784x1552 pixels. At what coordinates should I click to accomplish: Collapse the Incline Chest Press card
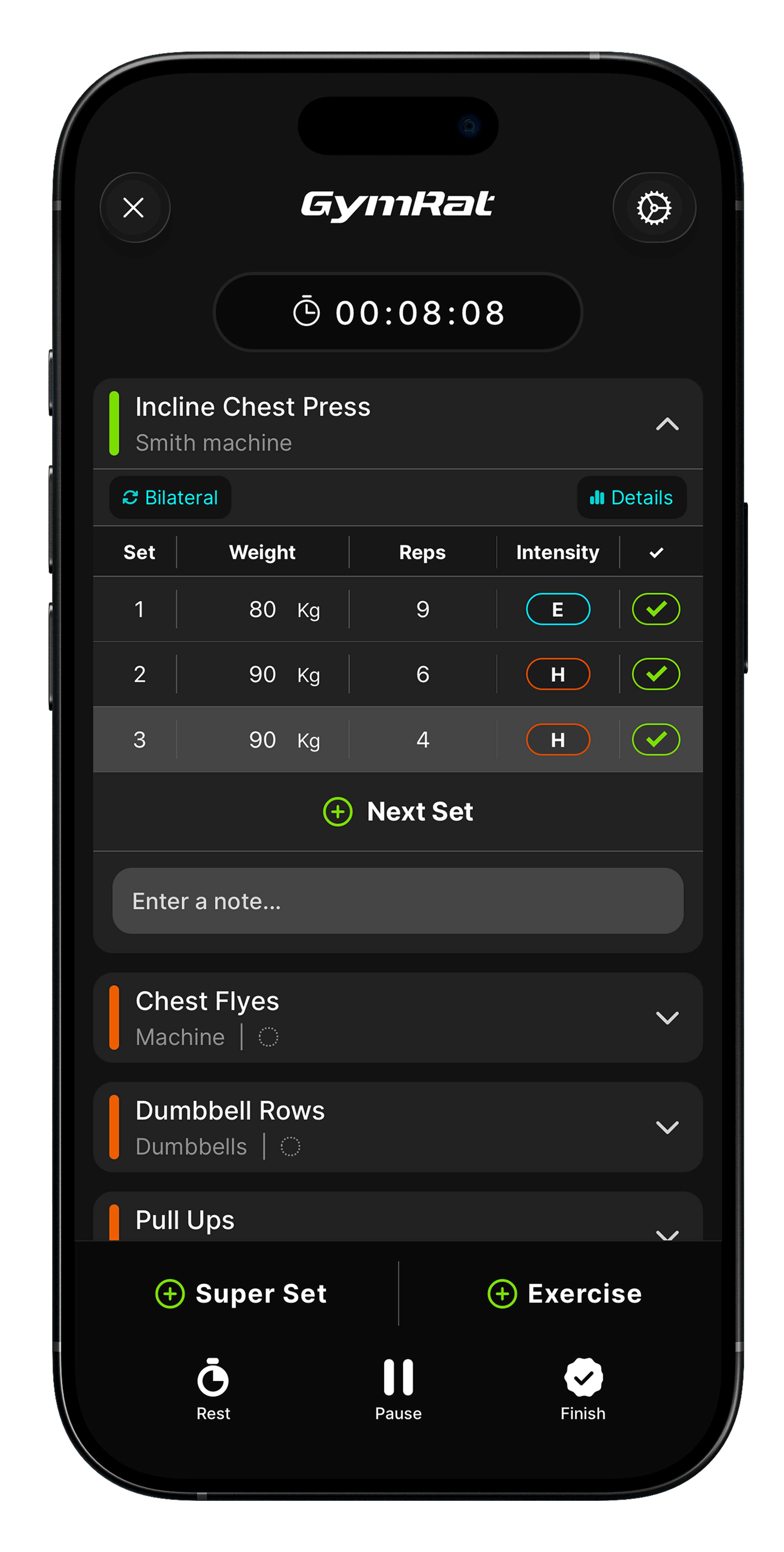click(667, 424)
